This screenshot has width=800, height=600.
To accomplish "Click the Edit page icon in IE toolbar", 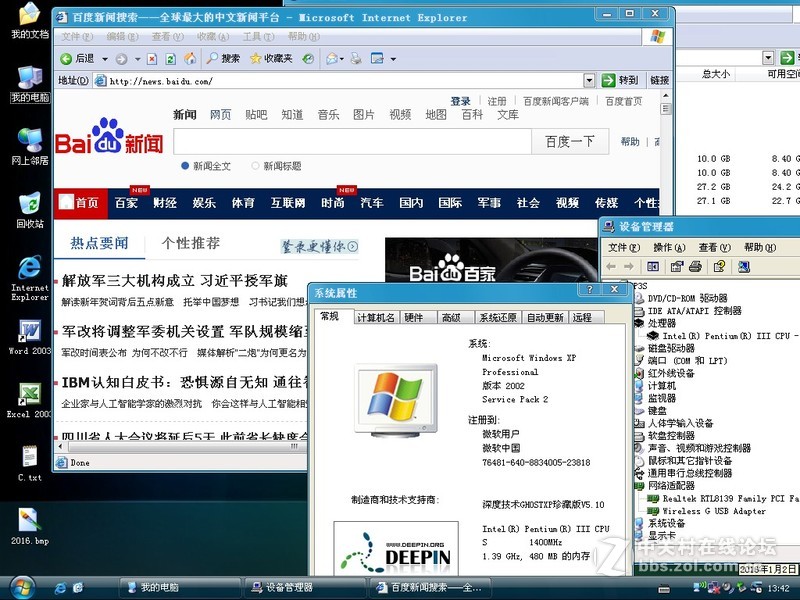I will point(378,59).
